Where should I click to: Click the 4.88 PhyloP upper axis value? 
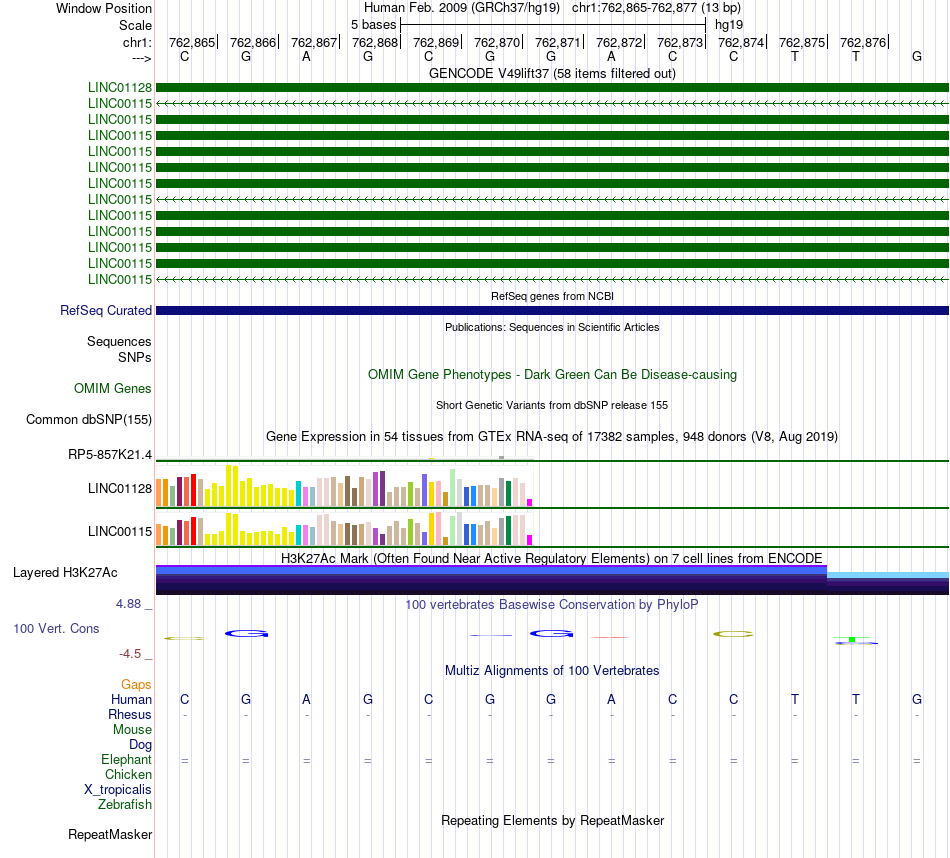pos(128,604)
